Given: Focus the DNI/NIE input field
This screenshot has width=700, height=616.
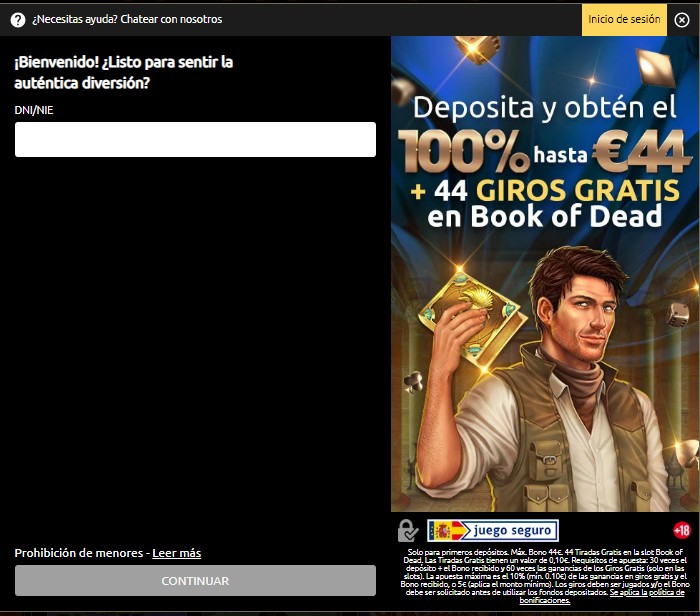Looking at the screenshot, I should tap(195, 139).
